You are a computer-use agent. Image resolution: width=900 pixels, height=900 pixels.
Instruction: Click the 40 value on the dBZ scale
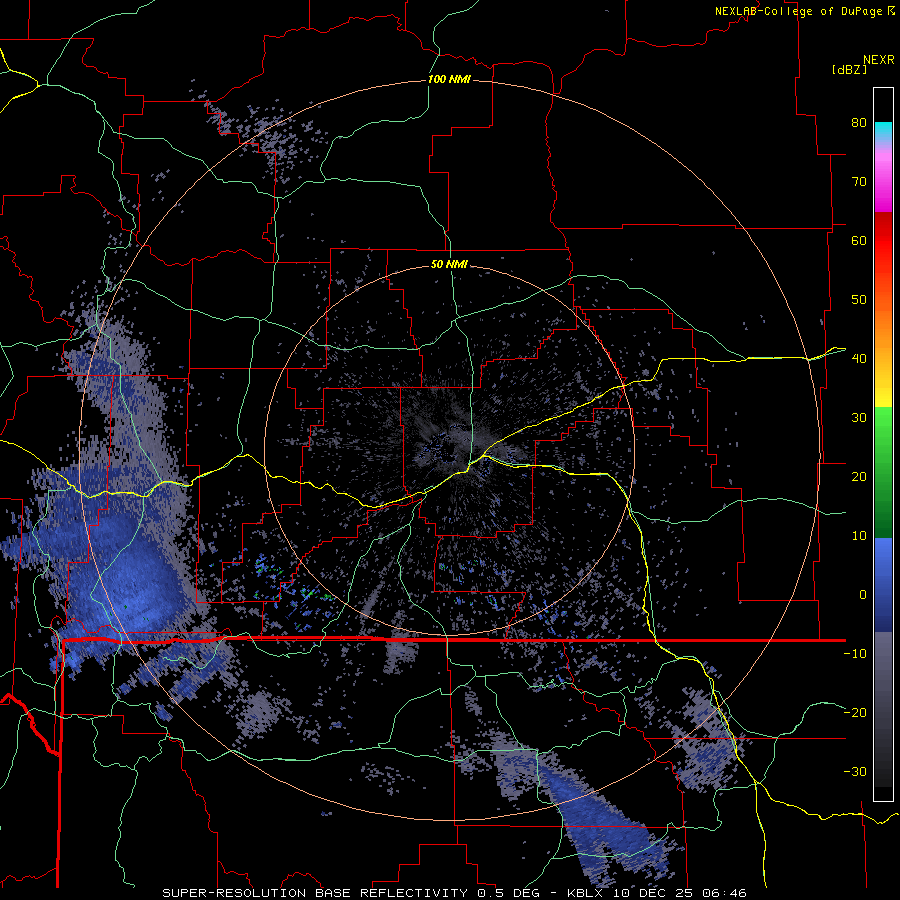coord(859,359)
